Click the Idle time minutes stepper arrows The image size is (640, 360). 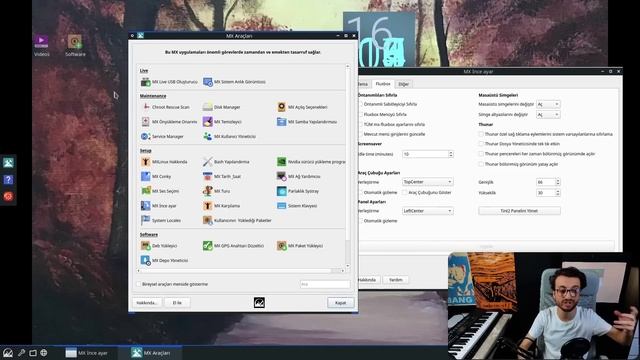451,154
